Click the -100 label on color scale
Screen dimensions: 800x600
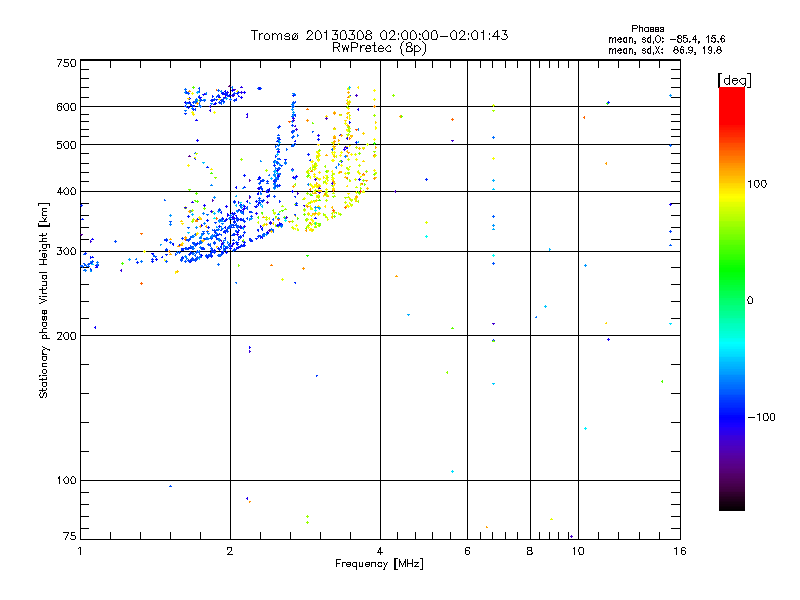pos(761,417)
